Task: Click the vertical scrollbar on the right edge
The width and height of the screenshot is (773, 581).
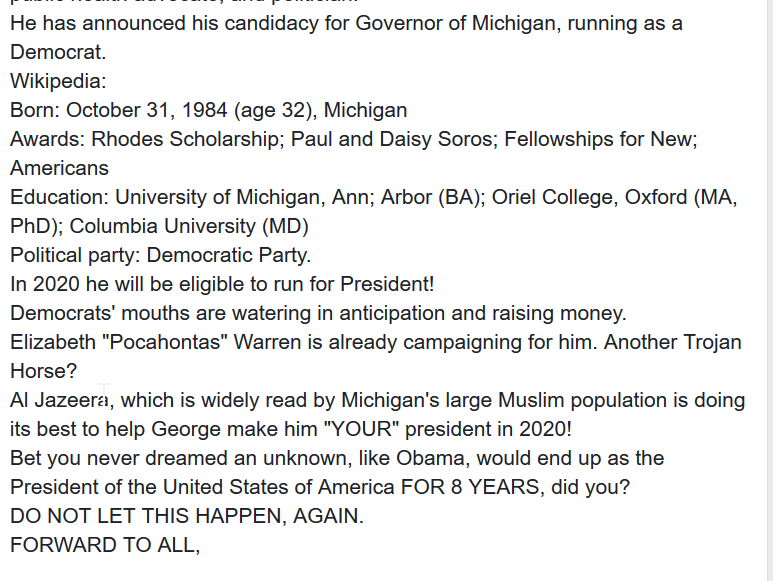Action: click(x=769, y=290)
